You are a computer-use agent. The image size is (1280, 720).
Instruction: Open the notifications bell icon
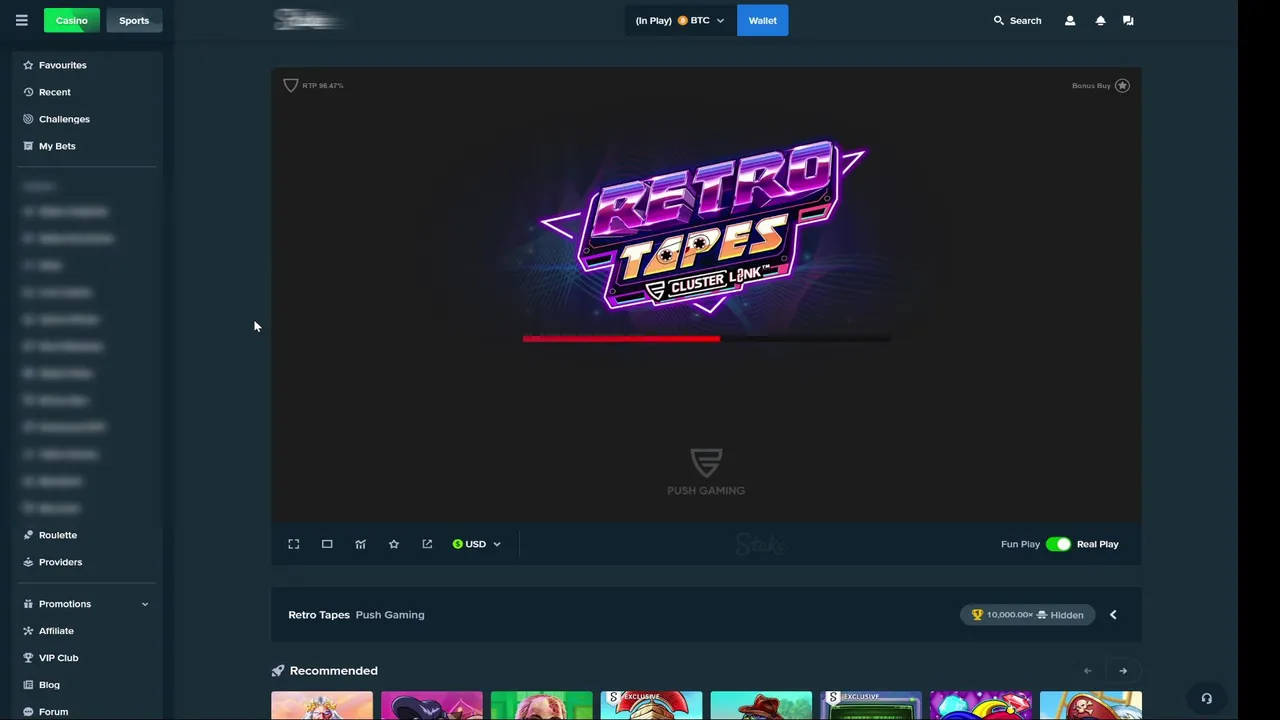coord(1100,20)
